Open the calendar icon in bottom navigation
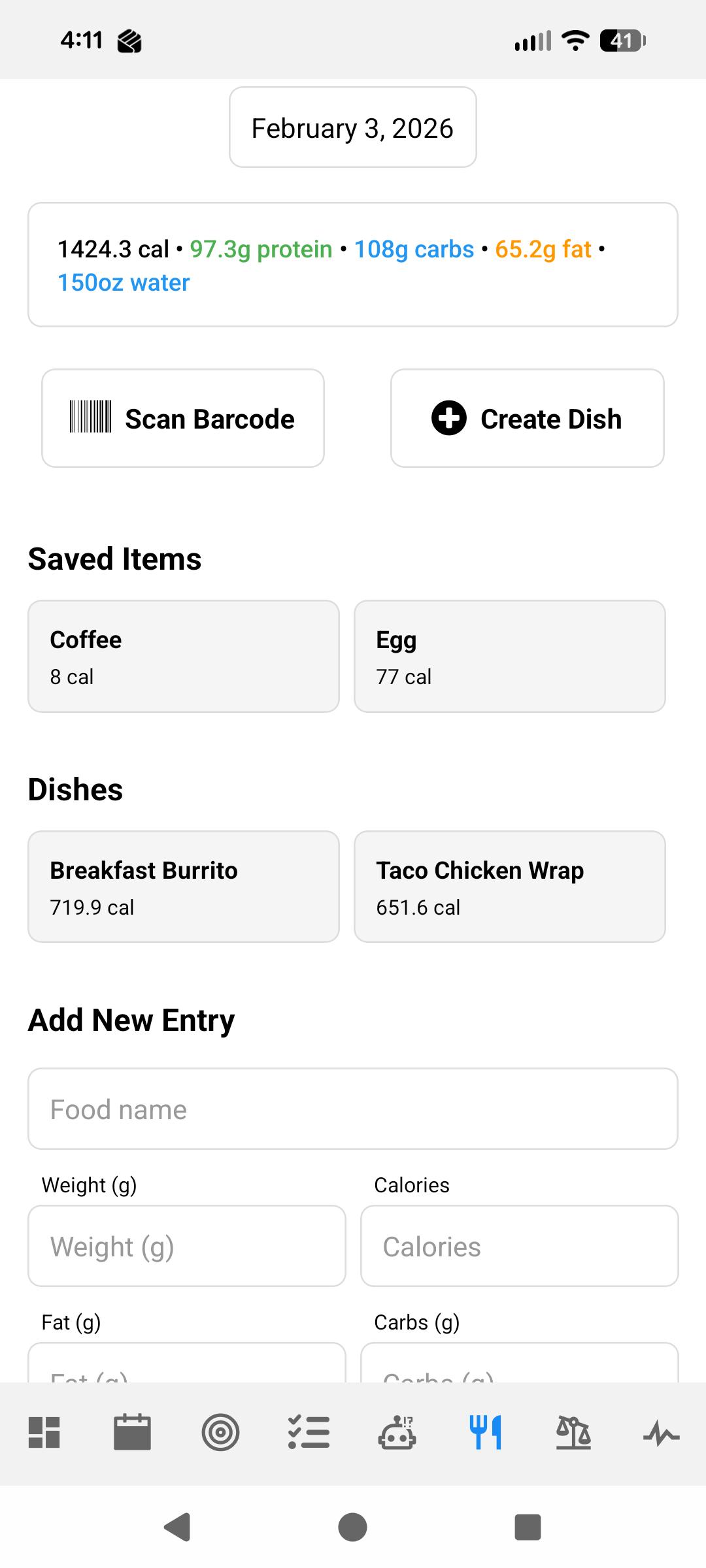Image resolution: width=706 pixels, height=1568 pixels. pos(133,1433)
